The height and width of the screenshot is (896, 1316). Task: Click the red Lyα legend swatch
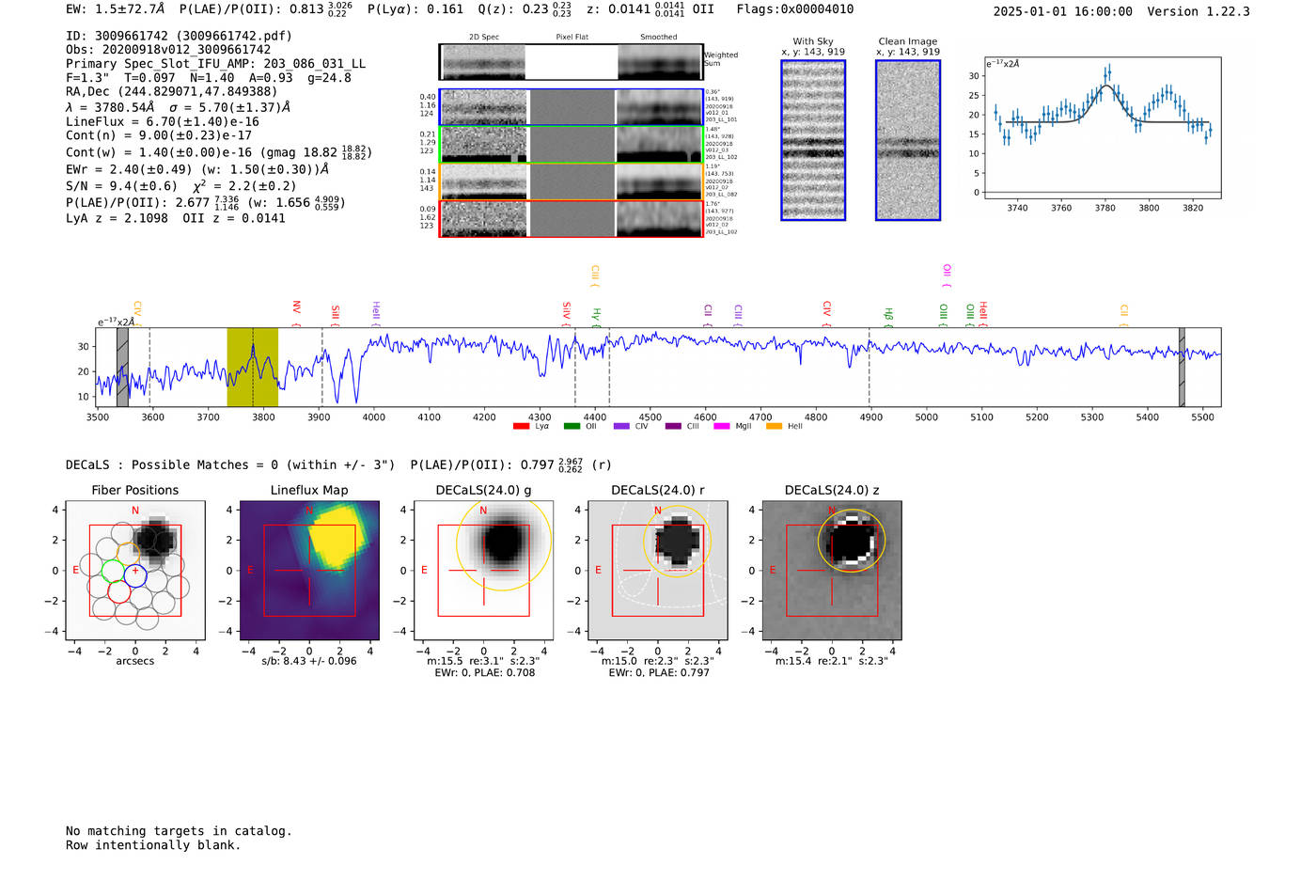(521, 427)
